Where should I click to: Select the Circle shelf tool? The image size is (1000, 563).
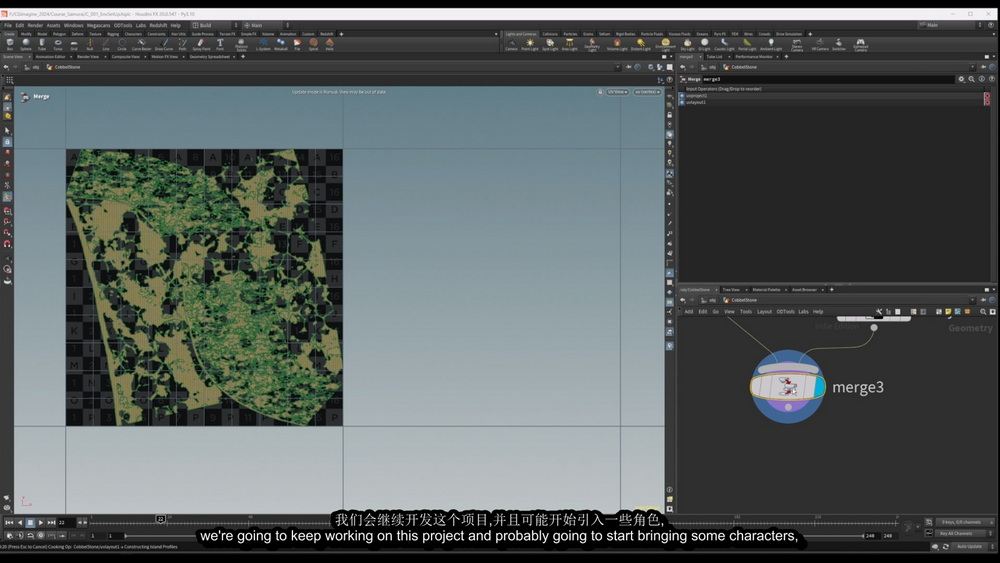tap(122, 44)
